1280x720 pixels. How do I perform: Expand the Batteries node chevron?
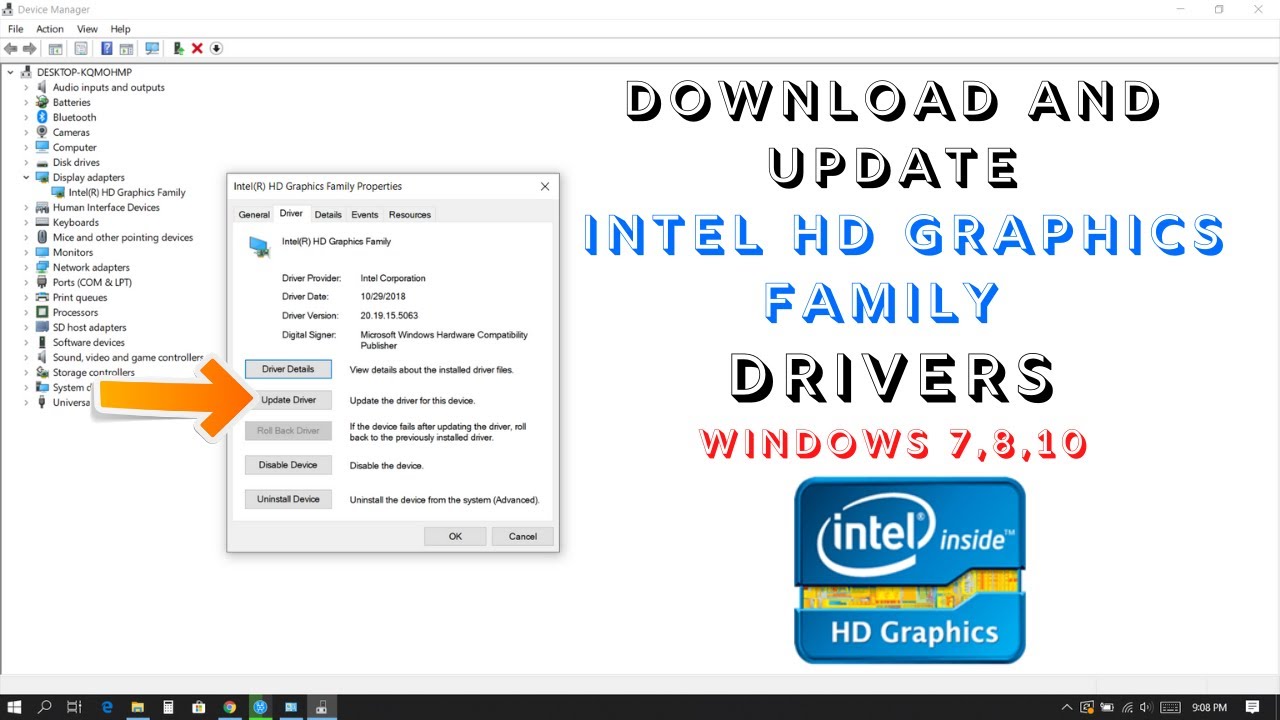click(x=27, y=102)
